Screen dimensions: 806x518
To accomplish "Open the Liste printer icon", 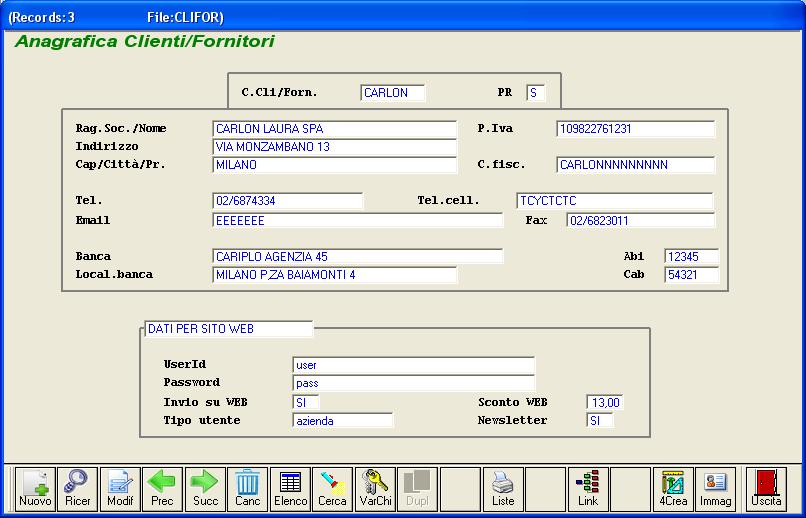I will pos(503,489).
